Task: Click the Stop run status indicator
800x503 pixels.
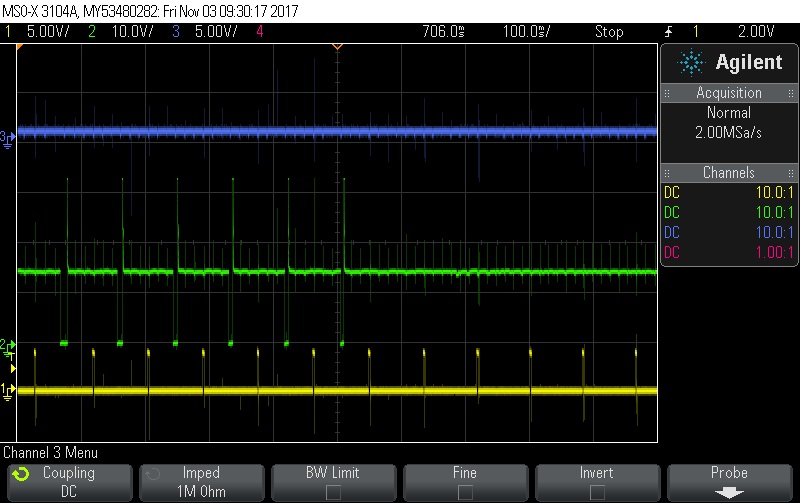Action: coord(608,31)
